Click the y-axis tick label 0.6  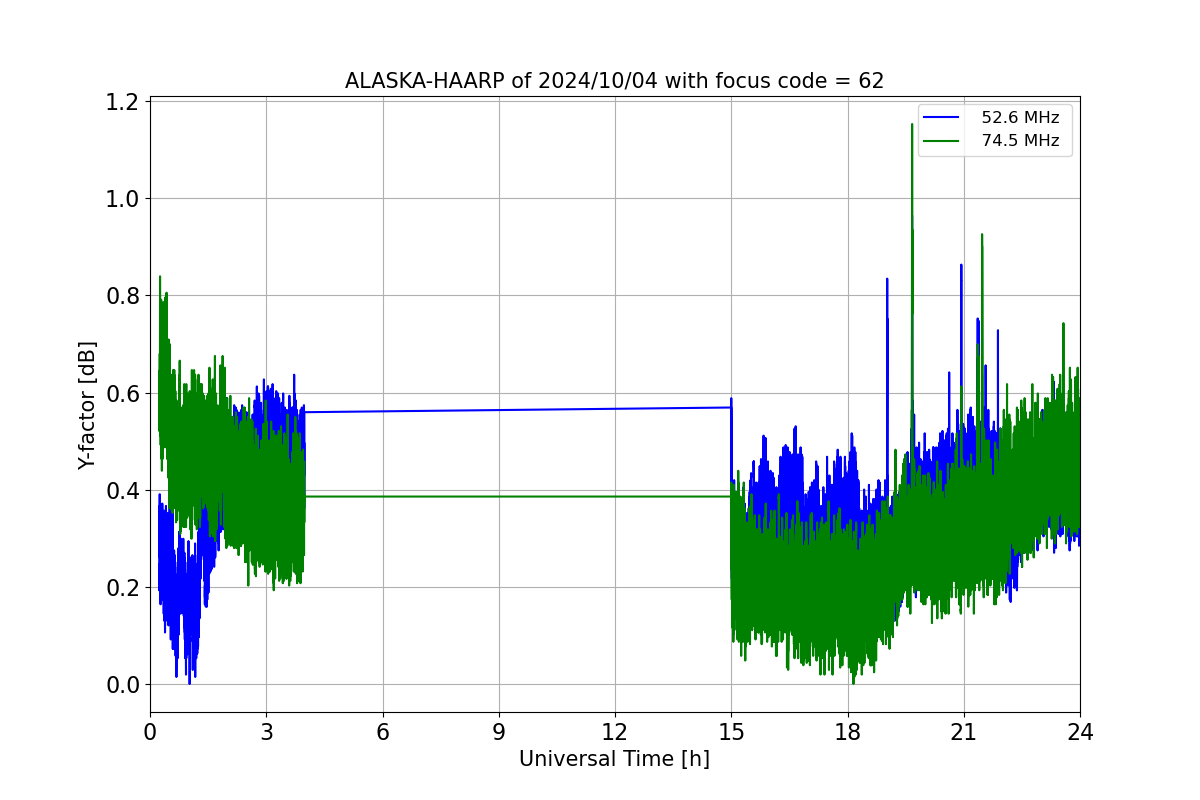[x=124, y=393]
